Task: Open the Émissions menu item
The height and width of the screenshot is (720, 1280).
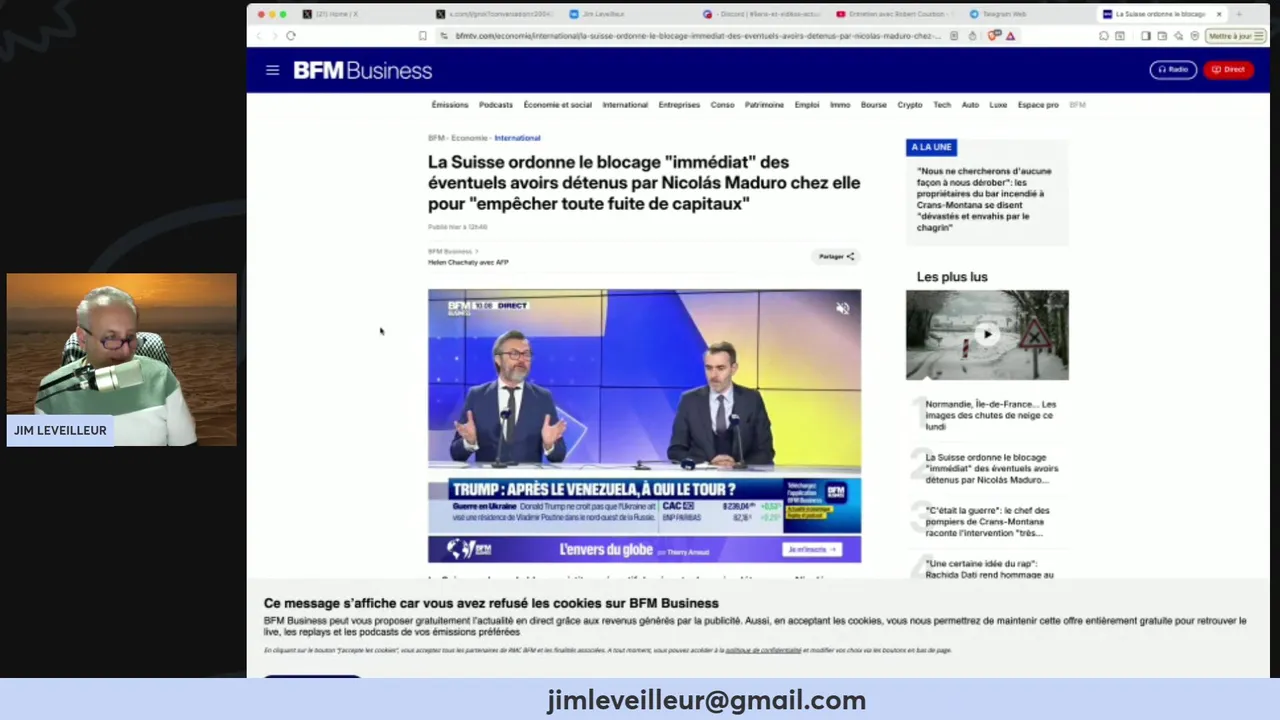Action: [x=450, y=105]
